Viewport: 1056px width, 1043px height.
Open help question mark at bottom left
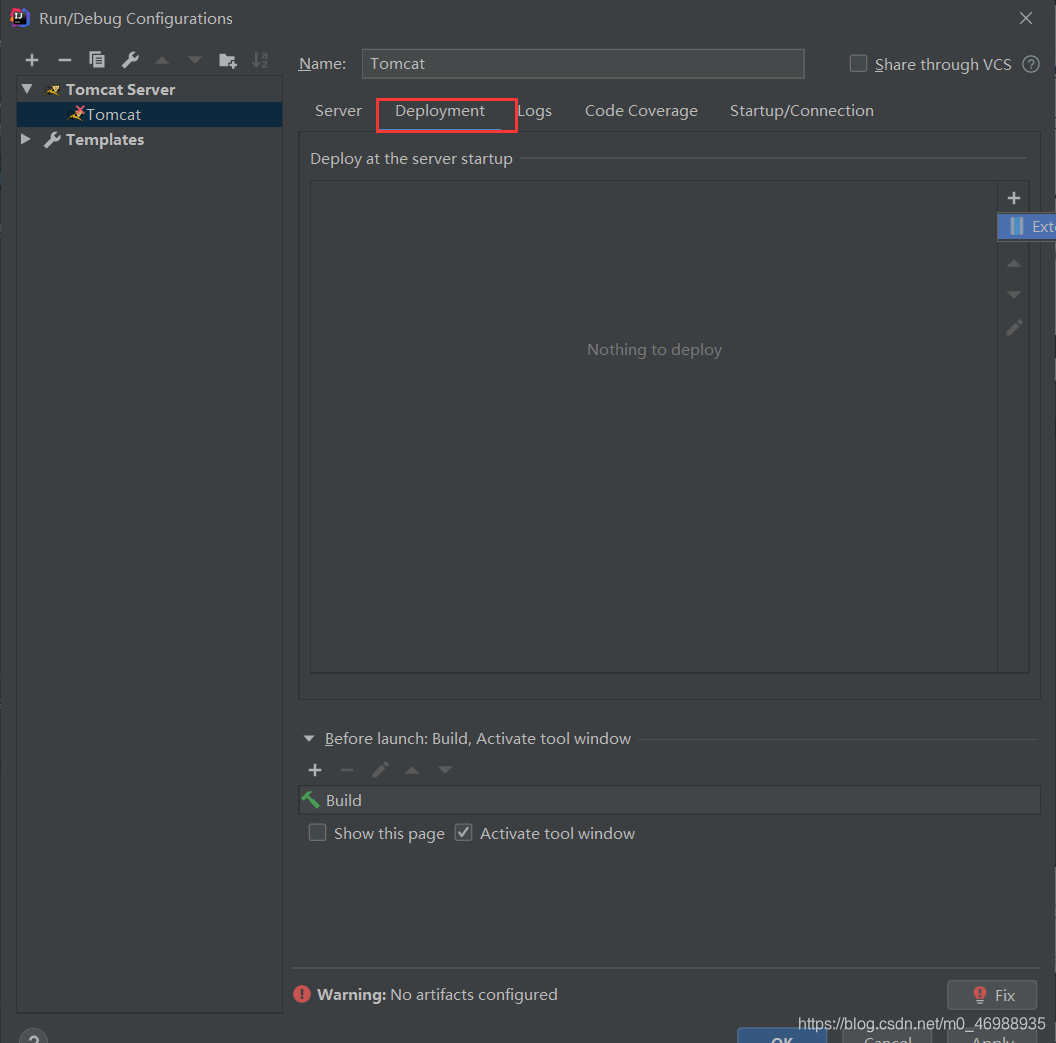(x=33, y=1036)
